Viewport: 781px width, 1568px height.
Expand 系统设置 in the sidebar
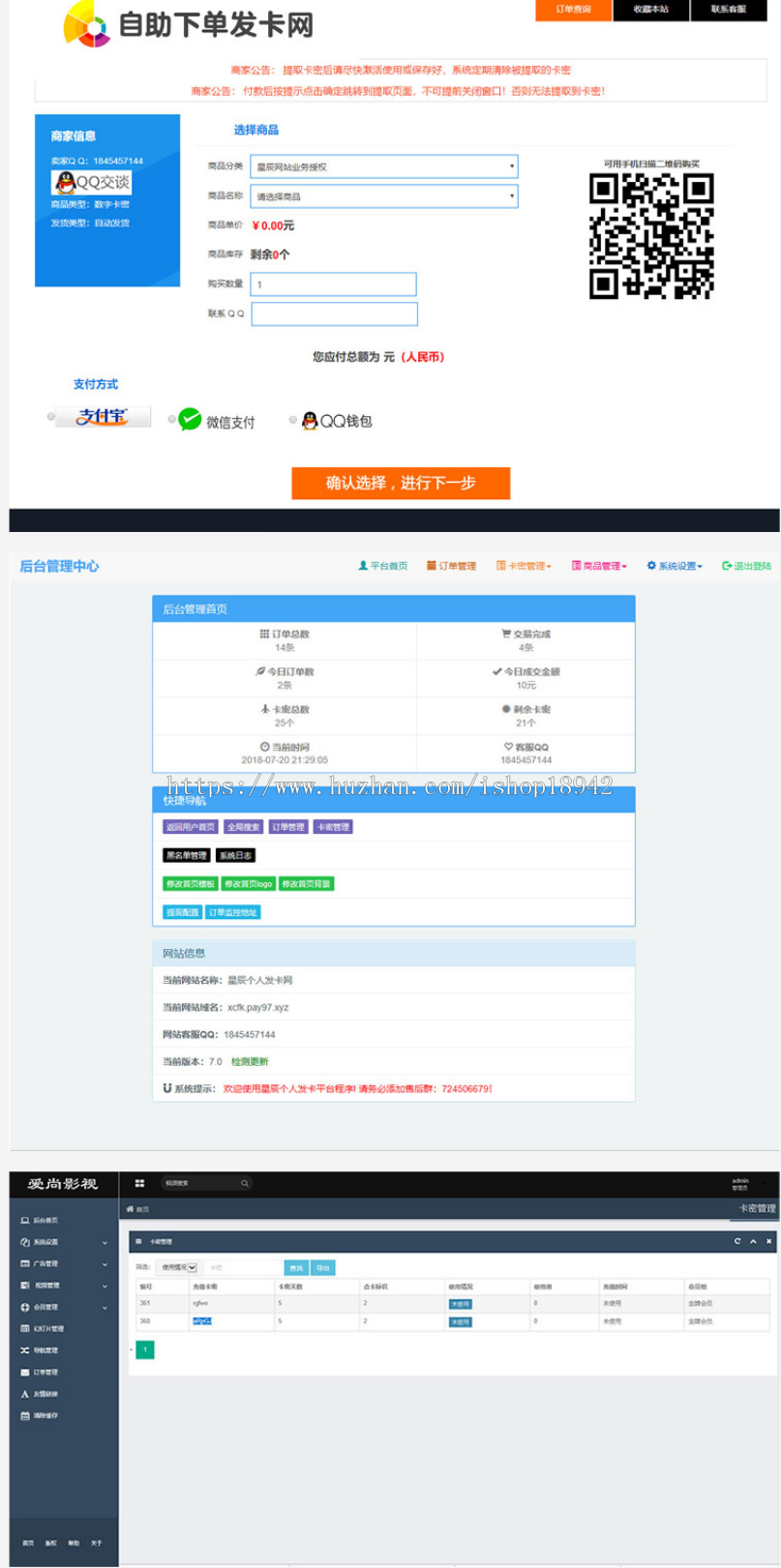pos(64,1242)
